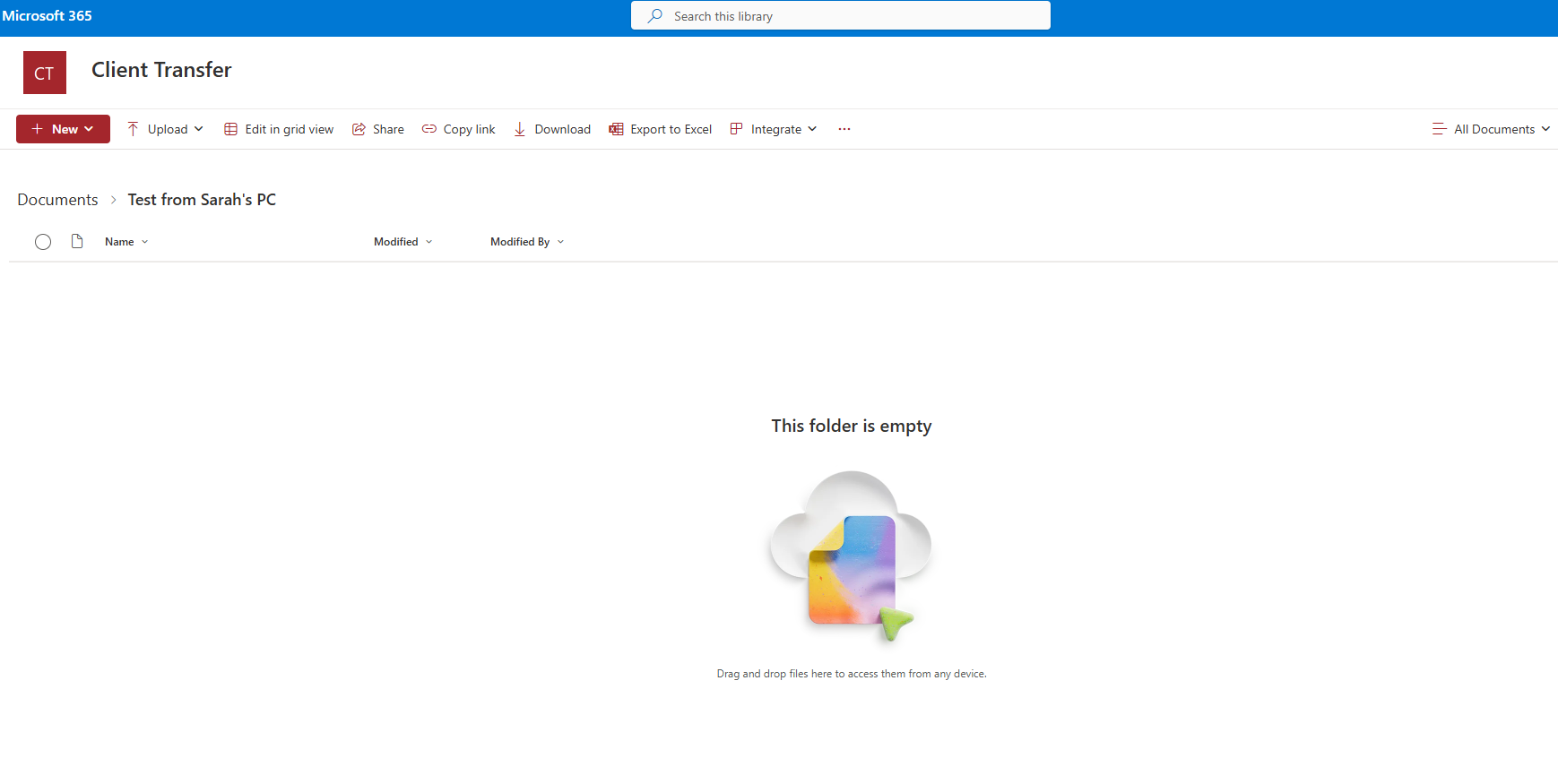Screen dimensions: 1558x784
Task: Open the Name column sort menu
Action: tap(126, 242)
